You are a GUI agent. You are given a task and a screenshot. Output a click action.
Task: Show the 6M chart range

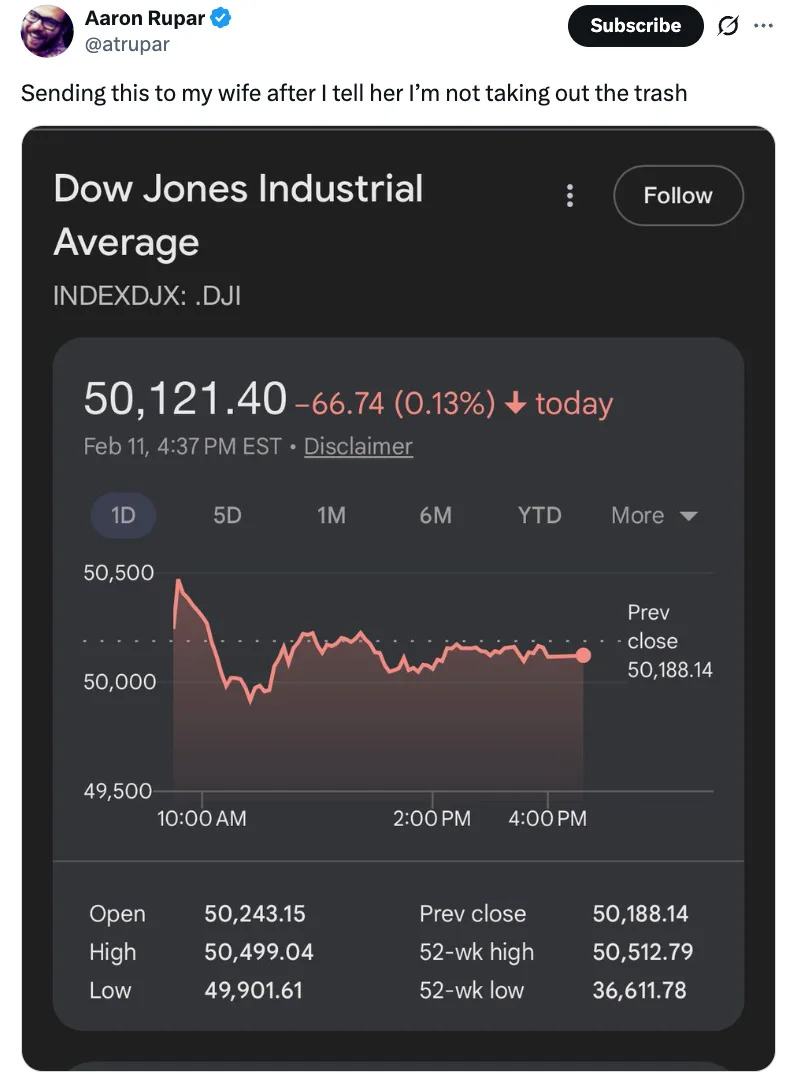[435, 515]
